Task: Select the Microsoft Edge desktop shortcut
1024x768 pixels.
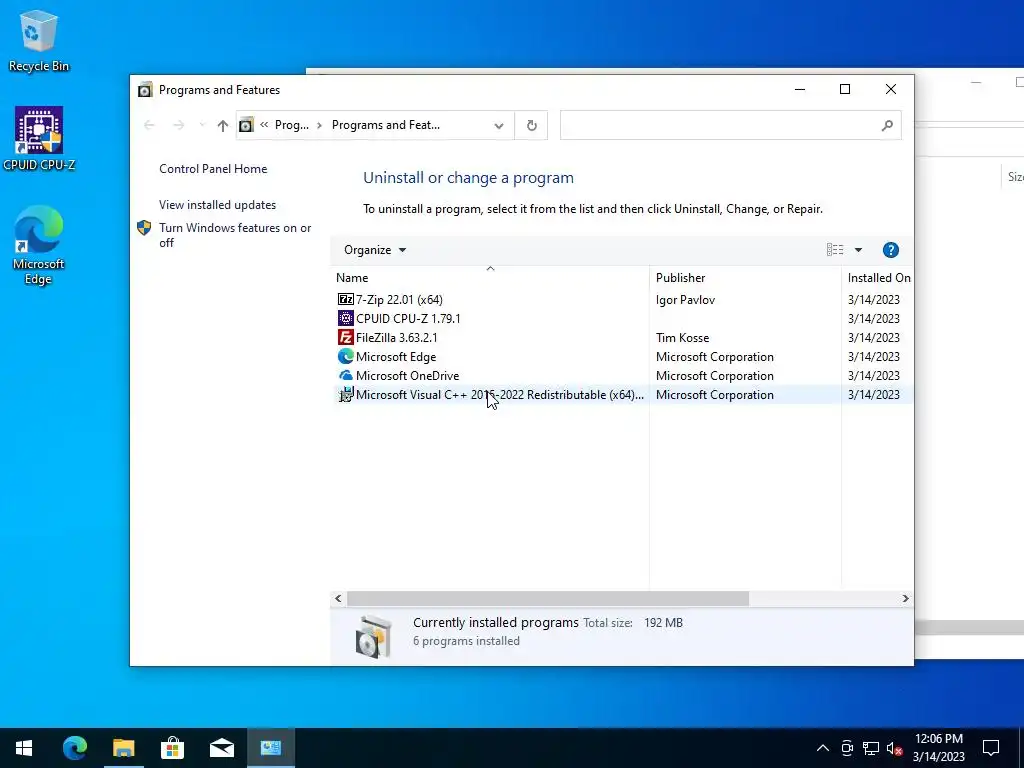Action: click(x=39, y=245)
